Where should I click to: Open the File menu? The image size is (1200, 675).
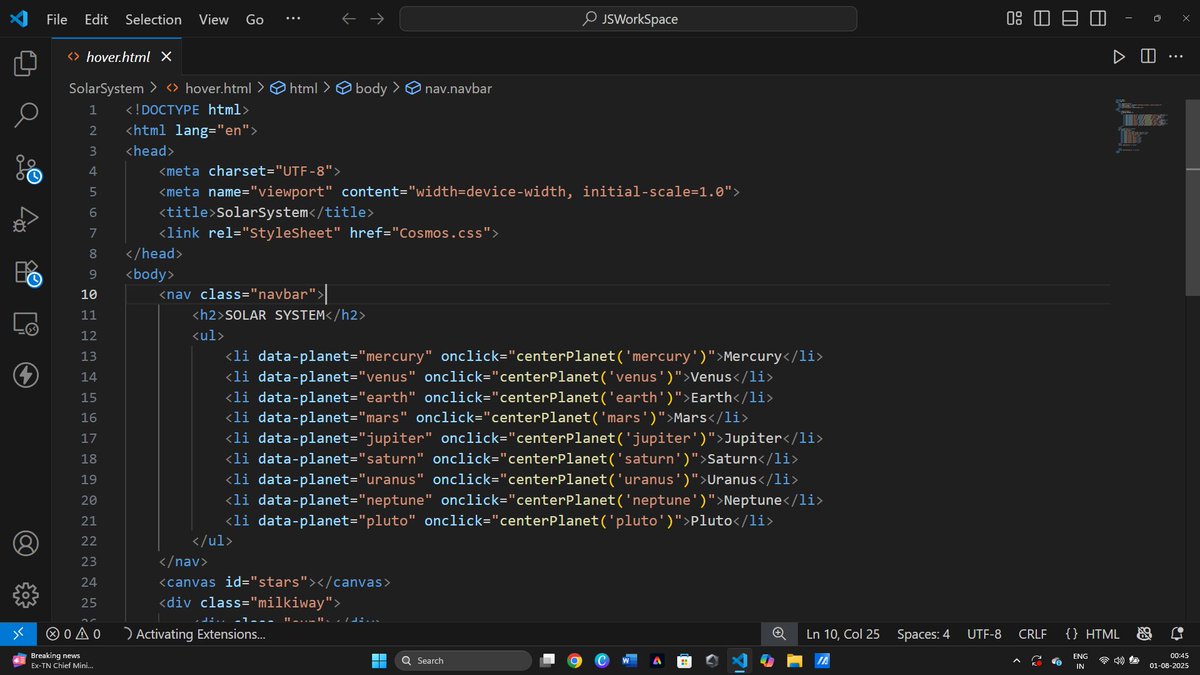click(57, 19)
